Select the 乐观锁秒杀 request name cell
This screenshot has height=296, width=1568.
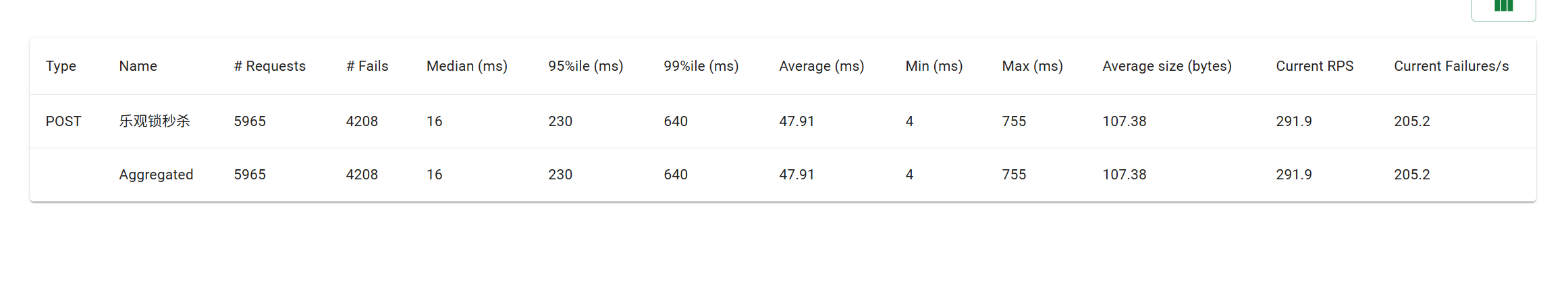155,121
